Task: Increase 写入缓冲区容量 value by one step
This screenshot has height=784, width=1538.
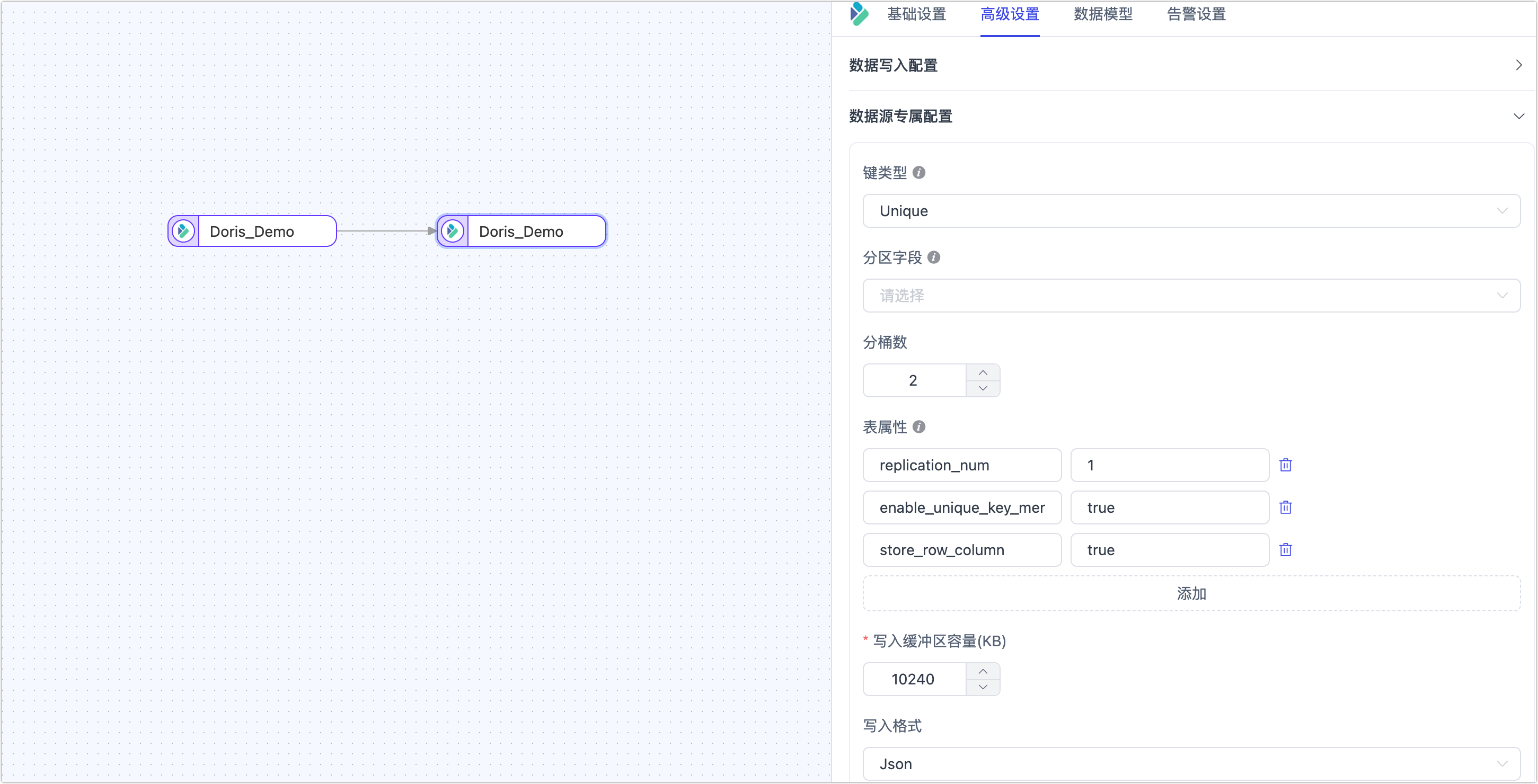Action: pyautogui.click(x=983, y=671)
